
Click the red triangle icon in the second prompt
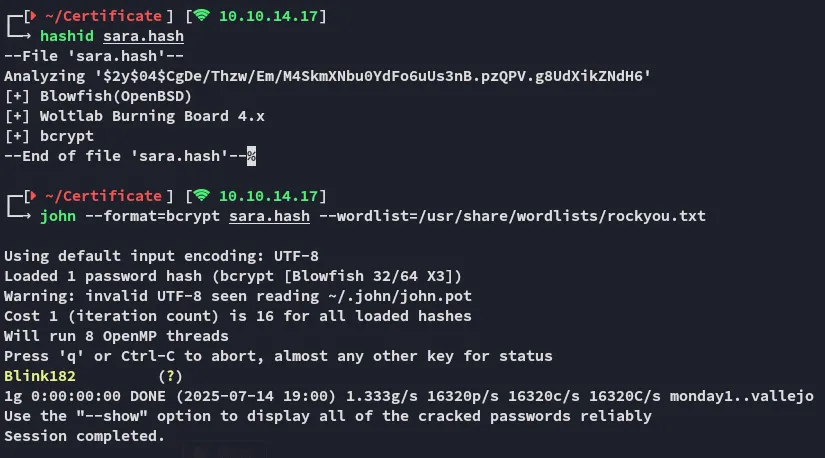[32, 196]
